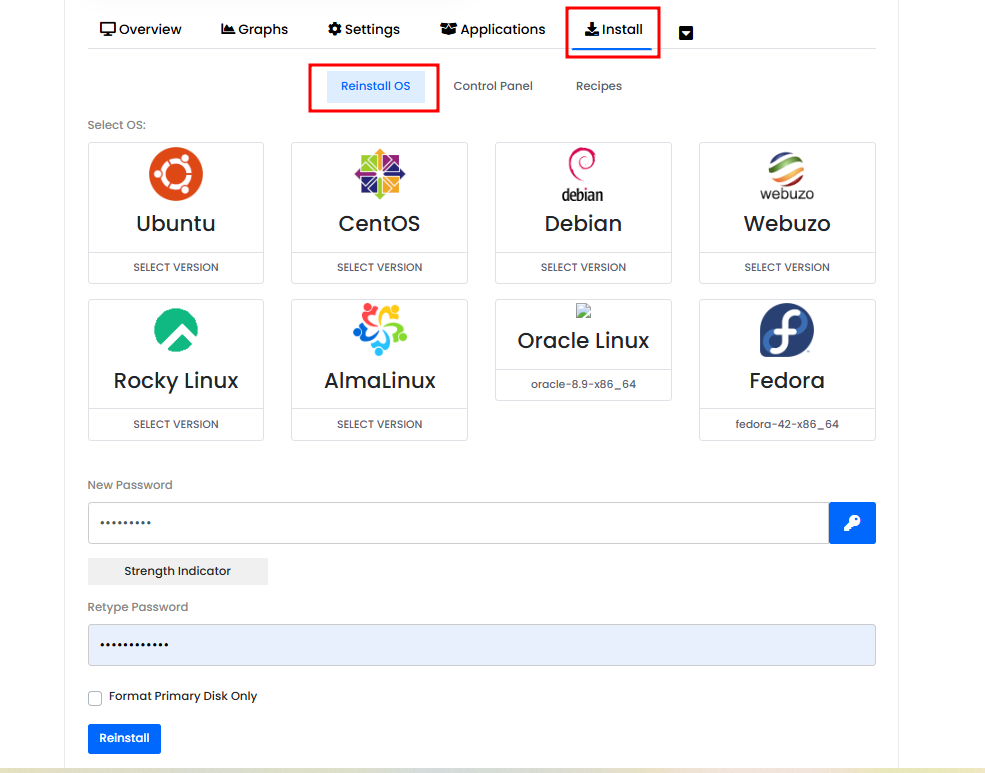Click the Strength Indicator bar

(177, 571)
